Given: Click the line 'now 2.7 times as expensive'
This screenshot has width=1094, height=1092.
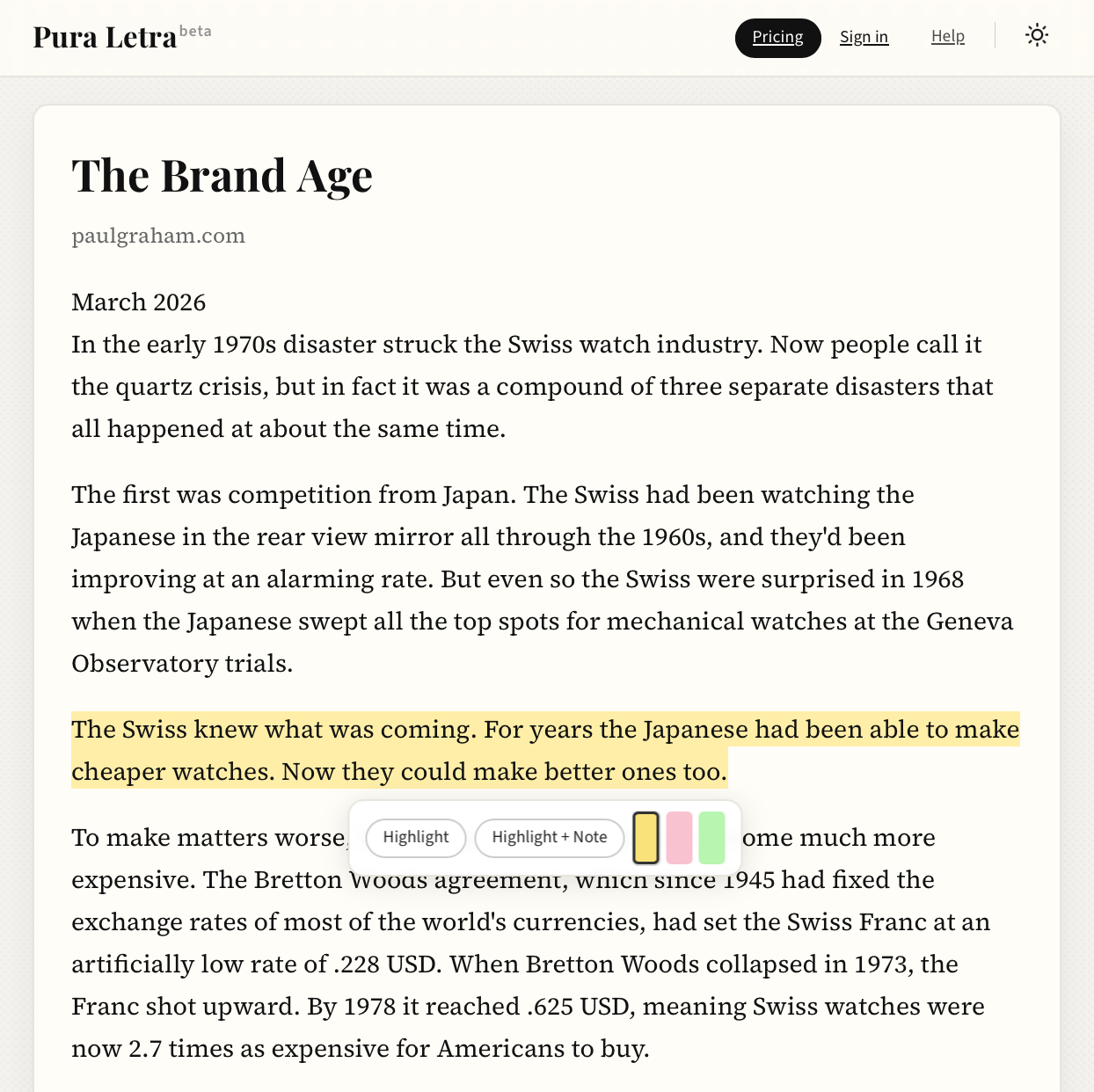Looking at the screenshot, I should coord(360,1049).
